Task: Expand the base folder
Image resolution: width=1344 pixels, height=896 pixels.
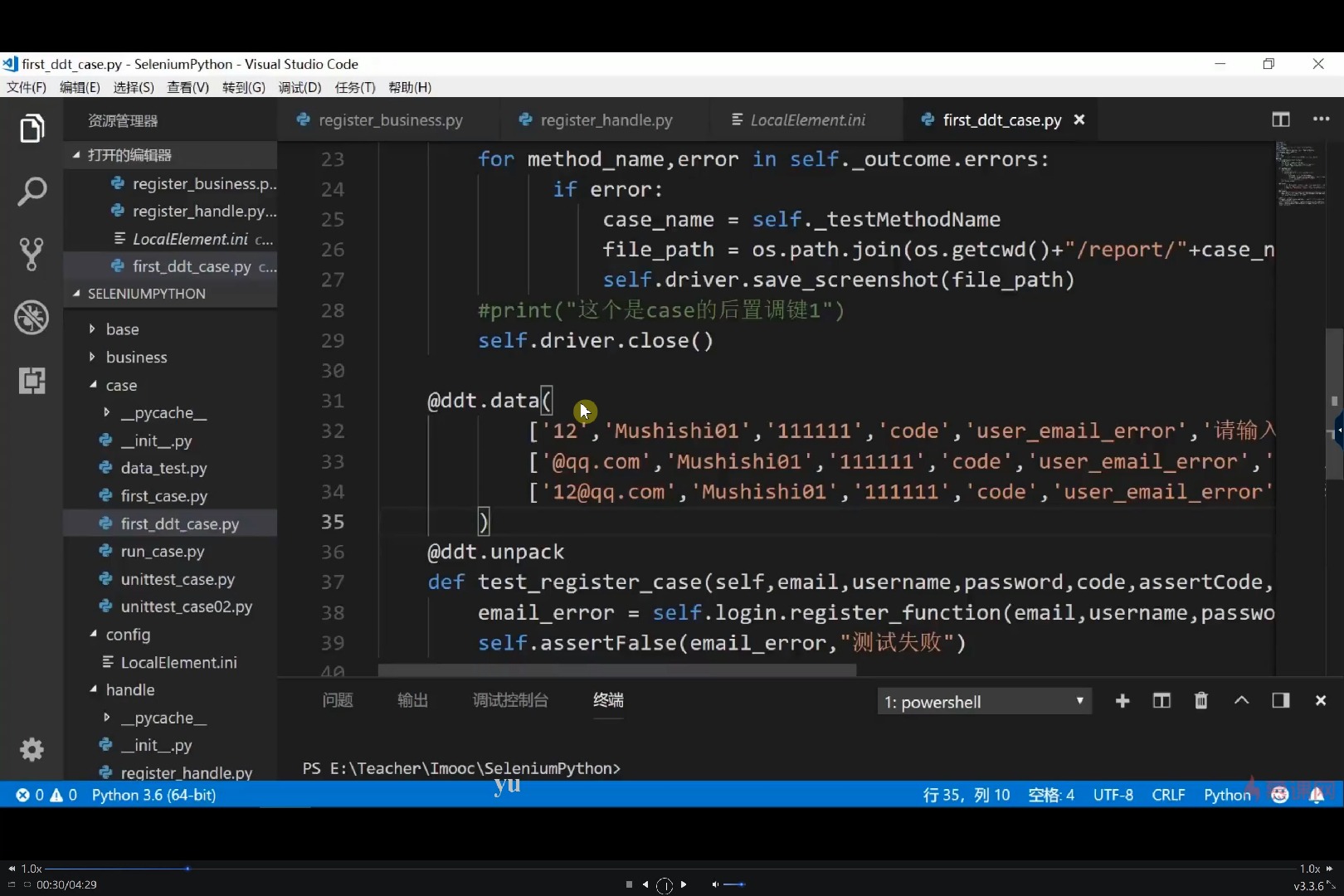Action: tap(92, 329)
